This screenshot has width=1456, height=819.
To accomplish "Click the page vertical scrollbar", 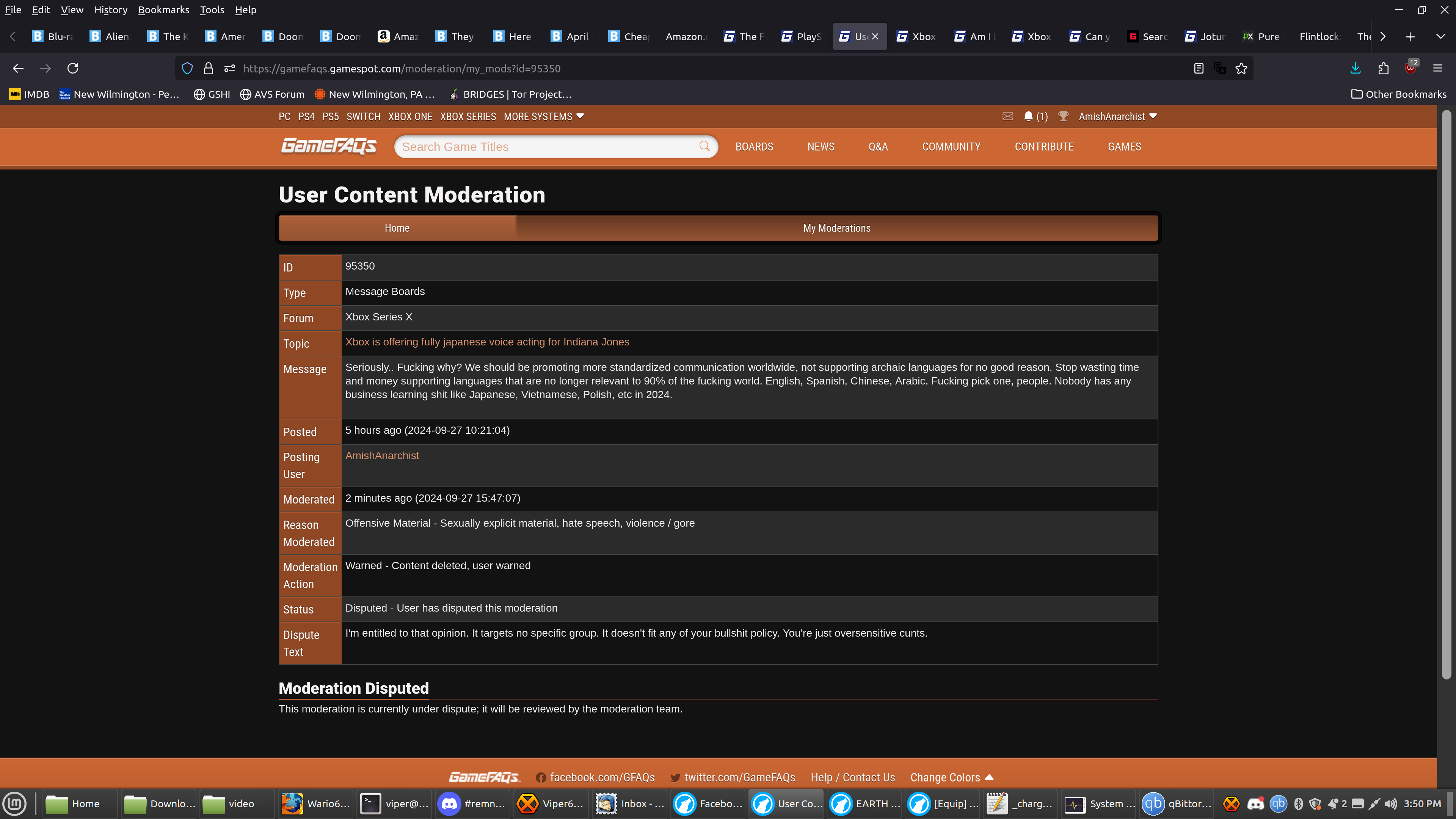I will click(x=1447, y=395).
